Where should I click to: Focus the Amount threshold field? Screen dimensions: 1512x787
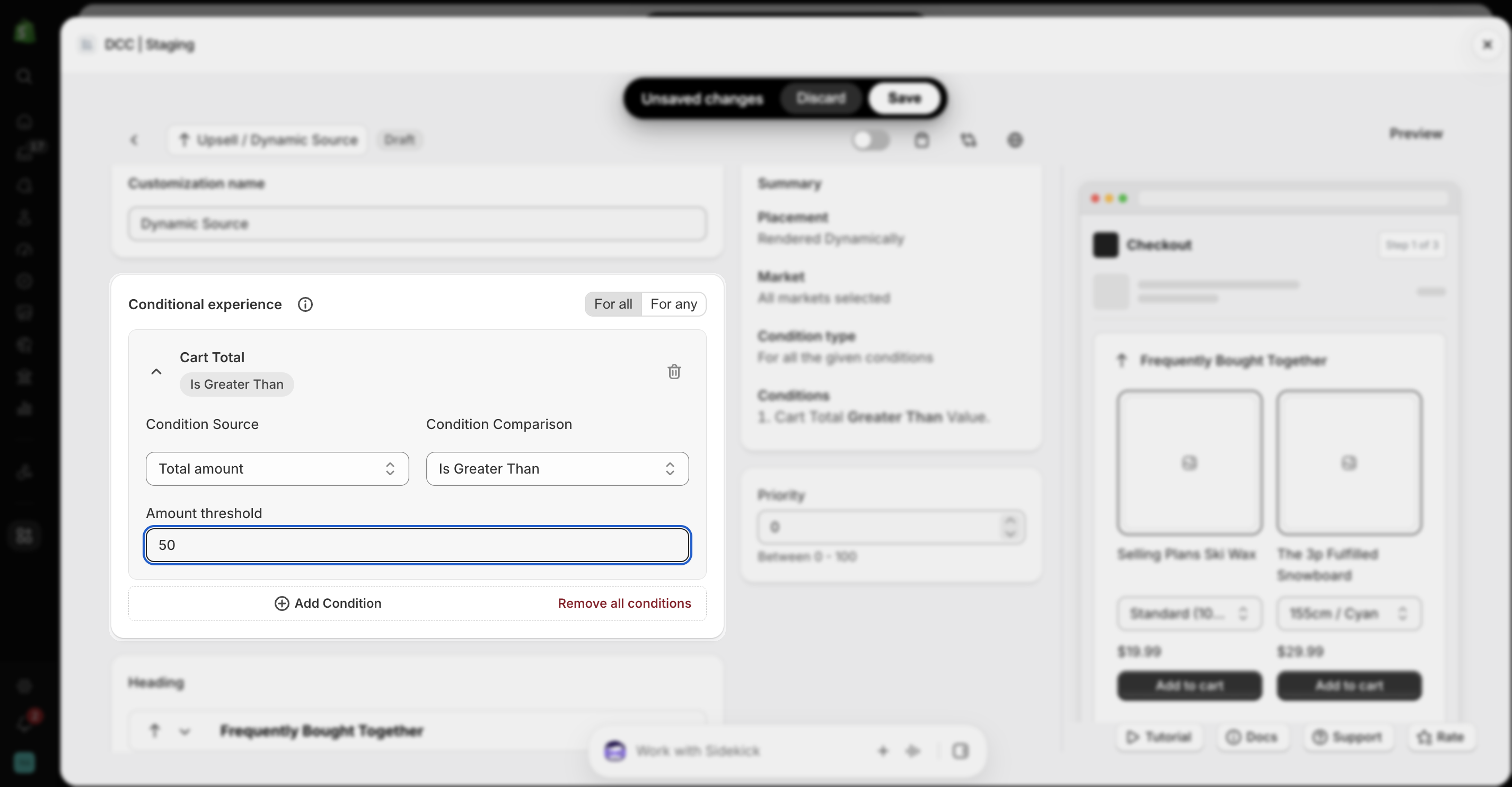(x=417, y=545)
